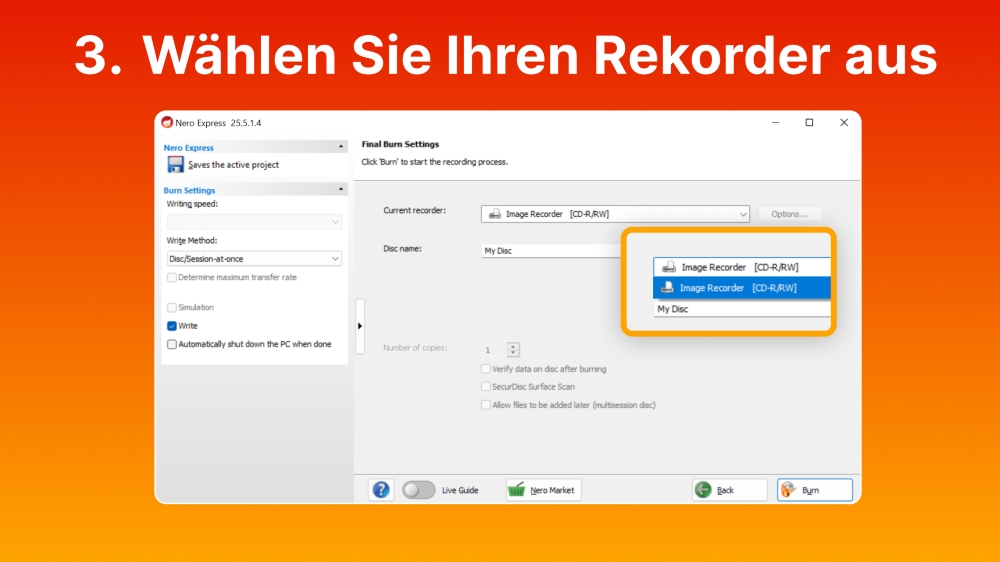
Task: Open the Write Method dropdown
Action: click(334, 259)
